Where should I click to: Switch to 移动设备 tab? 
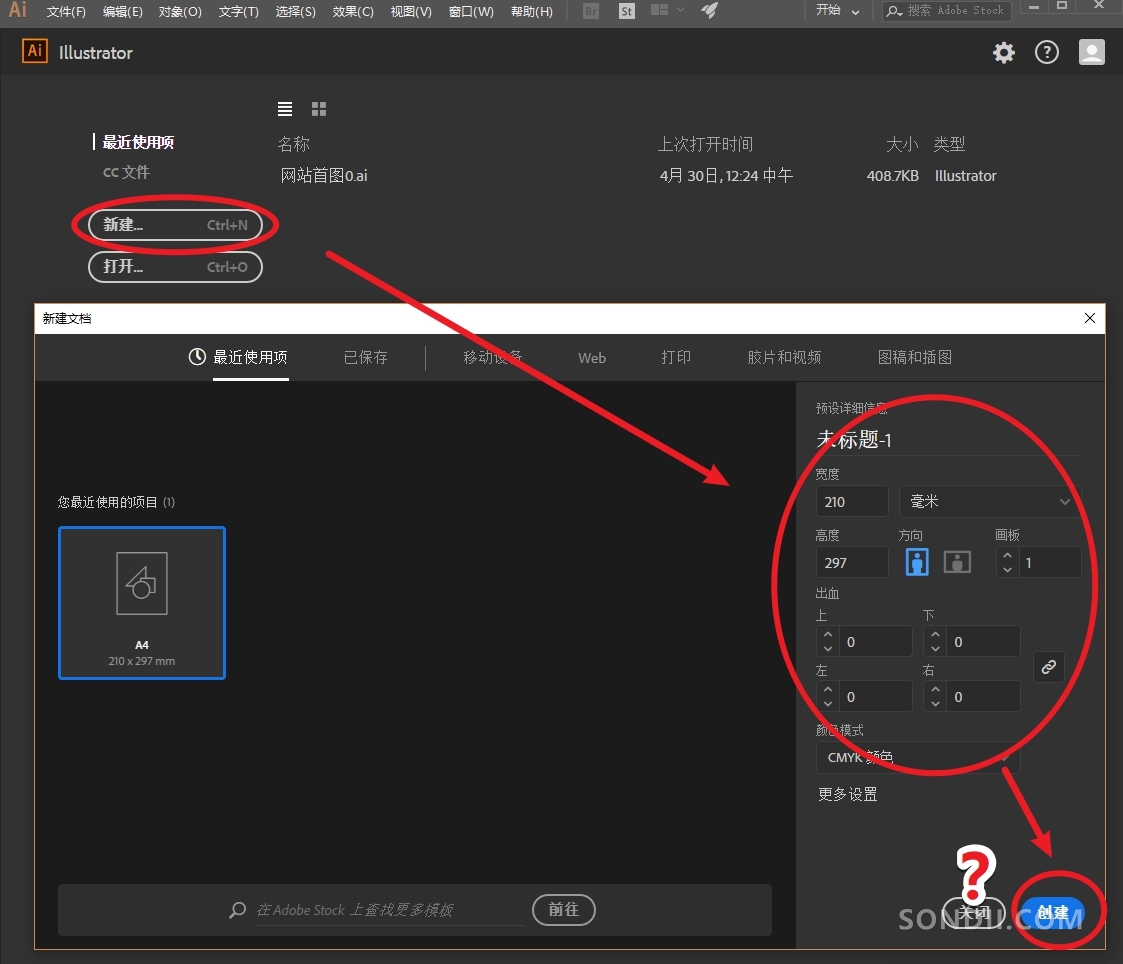tap(493, 357)
